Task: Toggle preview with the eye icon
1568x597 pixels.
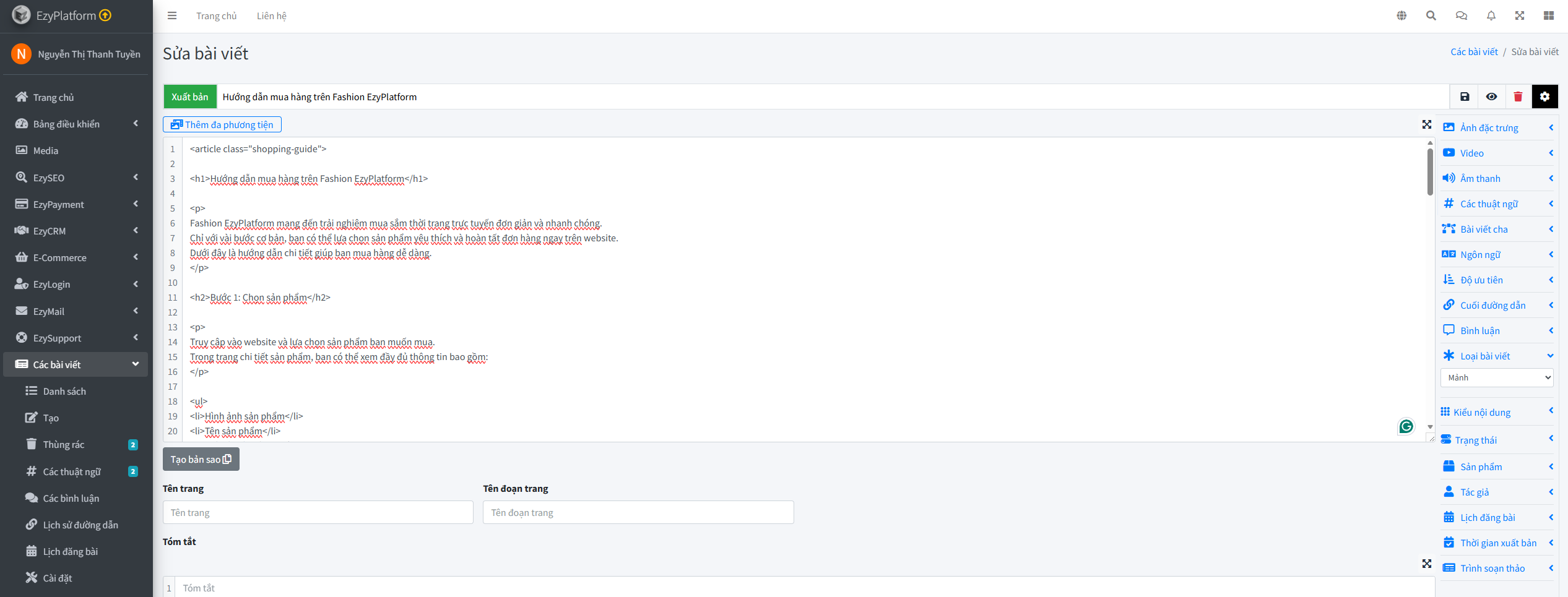Action: 1491,97
